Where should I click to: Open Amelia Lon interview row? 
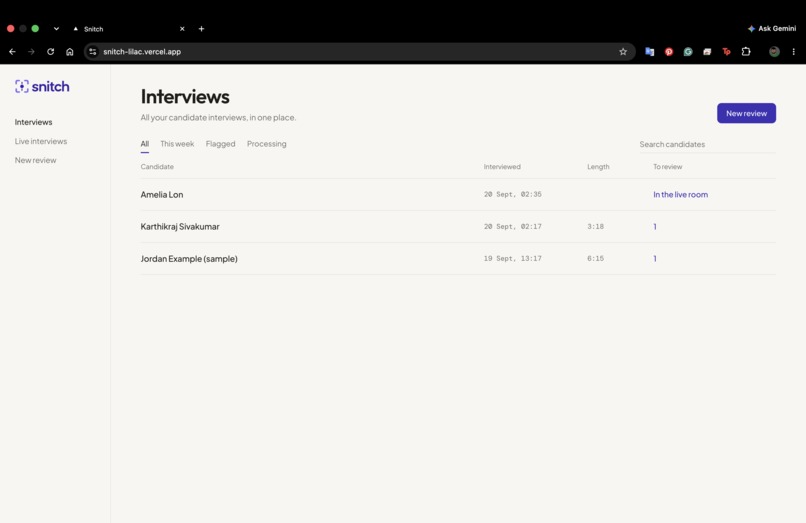click(x=458, y=194)
